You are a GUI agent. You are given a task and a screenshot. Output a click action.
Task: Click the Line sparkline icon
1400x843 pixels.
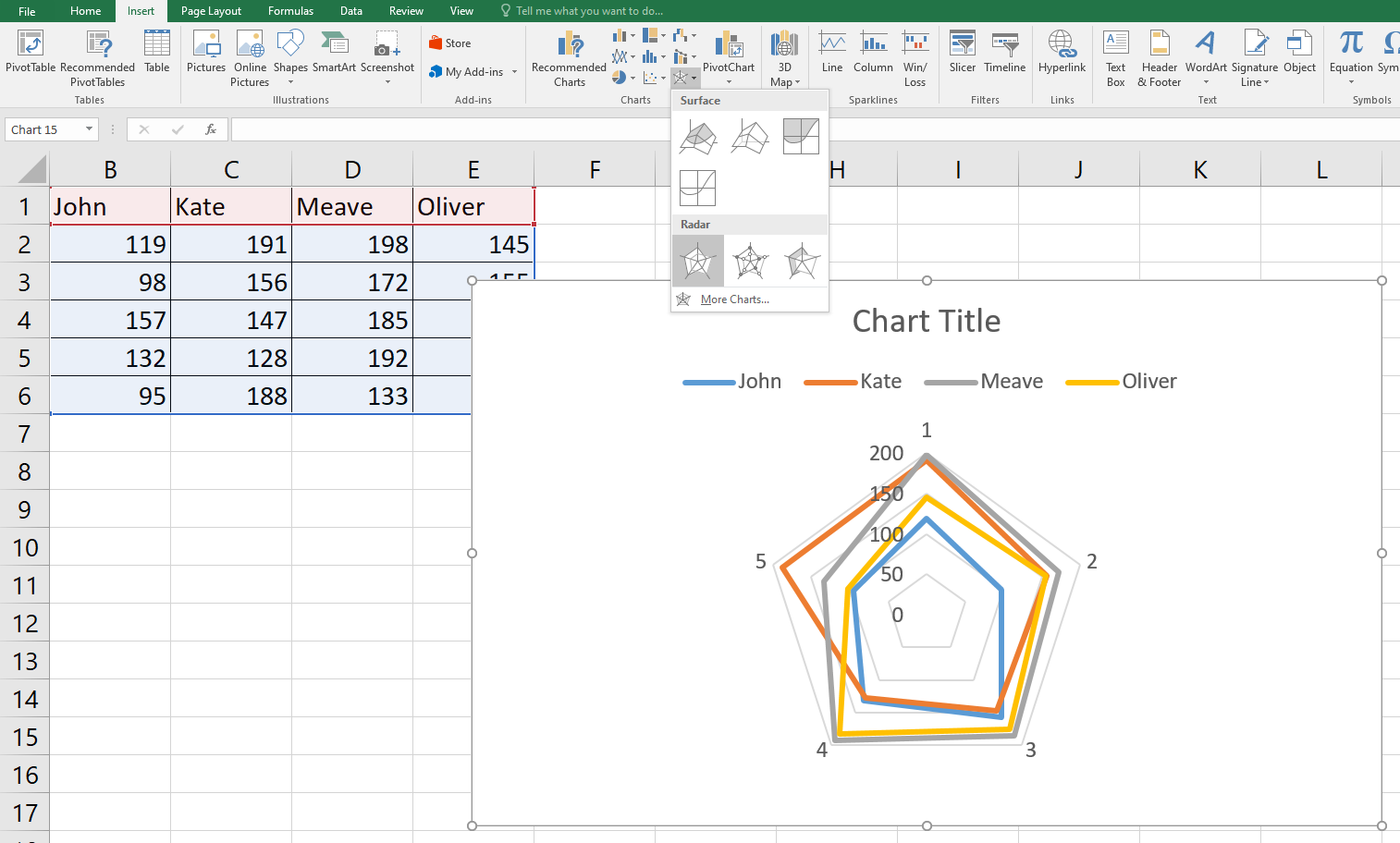[831, 52]
